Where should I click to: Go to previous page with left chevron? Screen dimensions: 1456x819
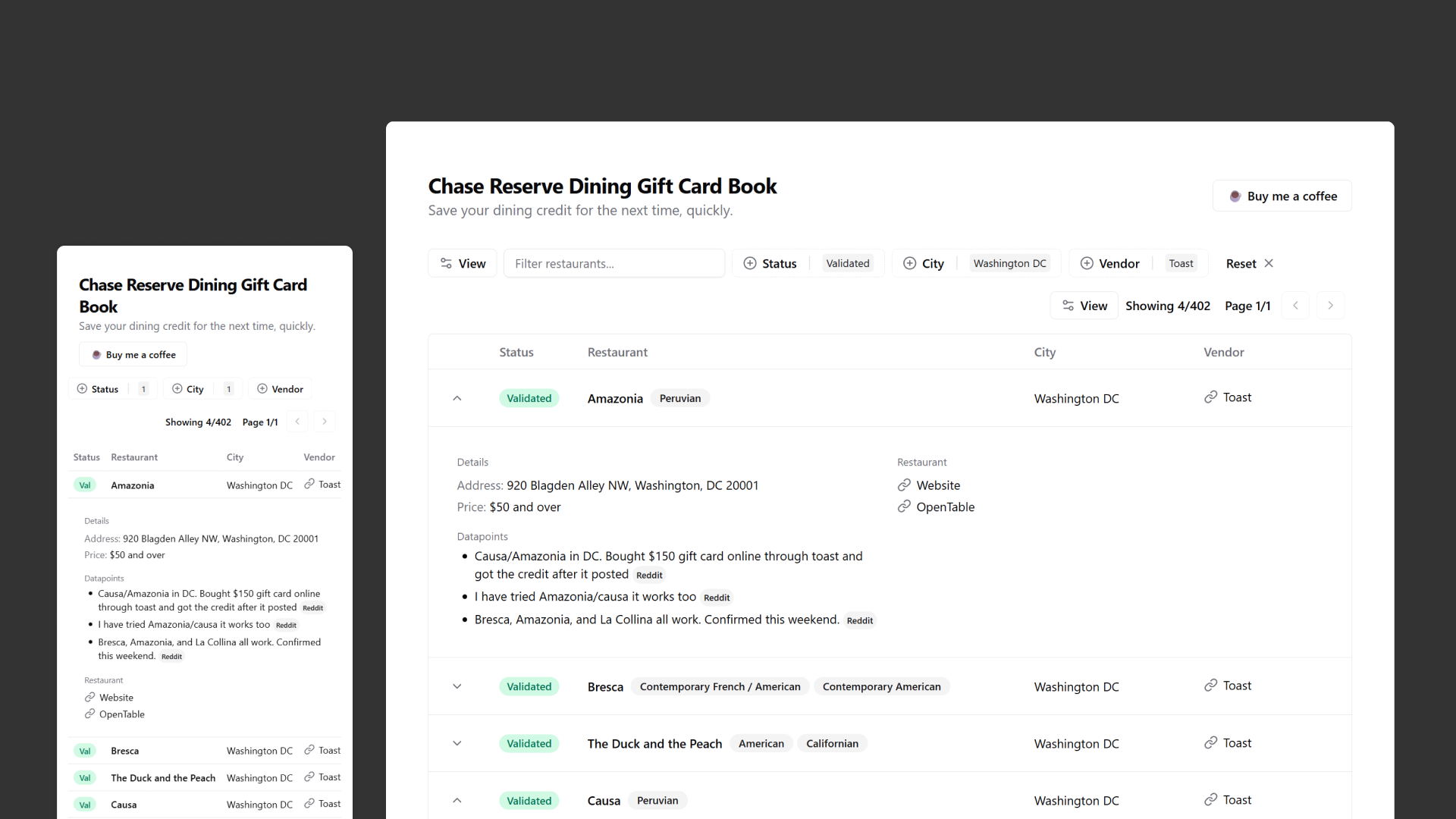(x=1295, y=306)
